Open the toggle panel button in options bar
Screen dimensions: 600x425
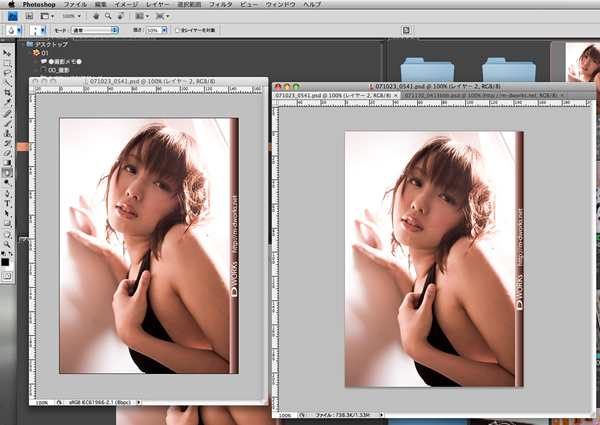coord(406,30)
